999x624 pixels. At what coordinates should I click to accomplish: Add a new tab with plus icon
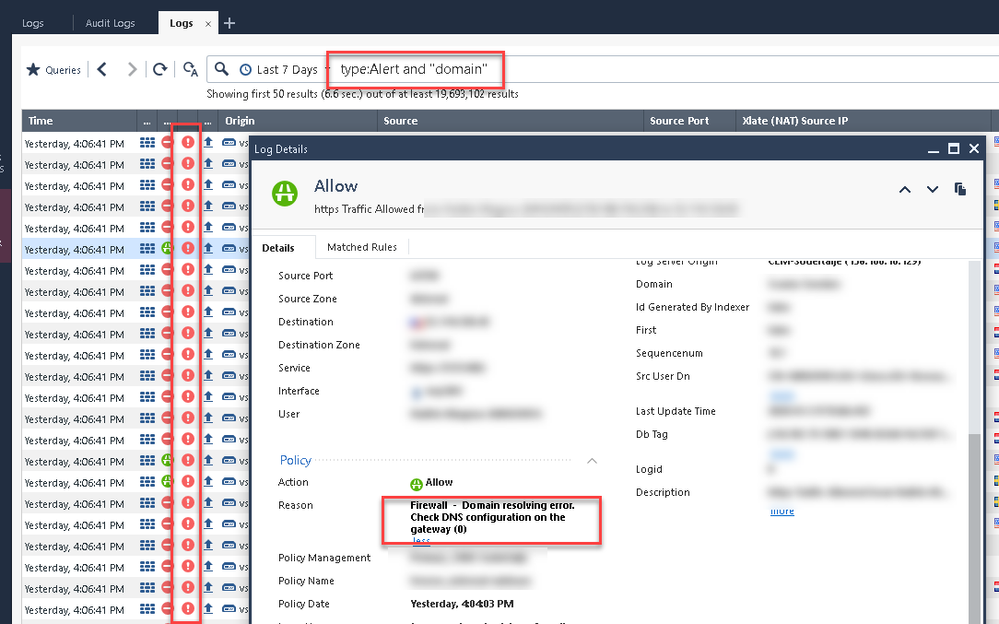pyautogui.click(x=229, y=22)
